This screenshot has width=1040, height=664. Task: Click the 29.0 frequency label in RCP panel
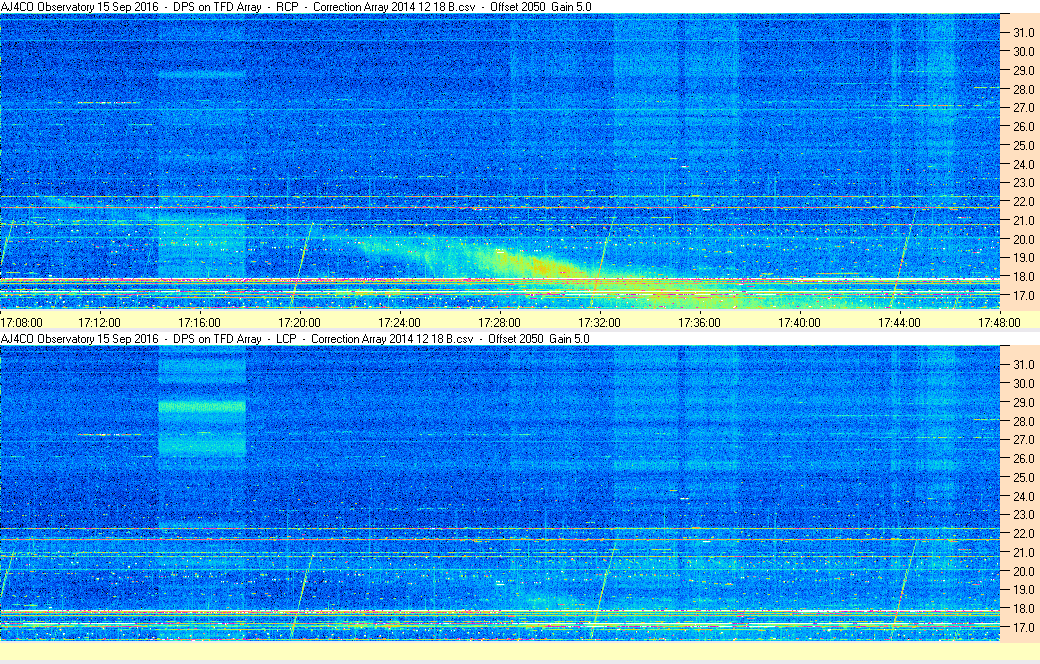tap(1023, 70)
